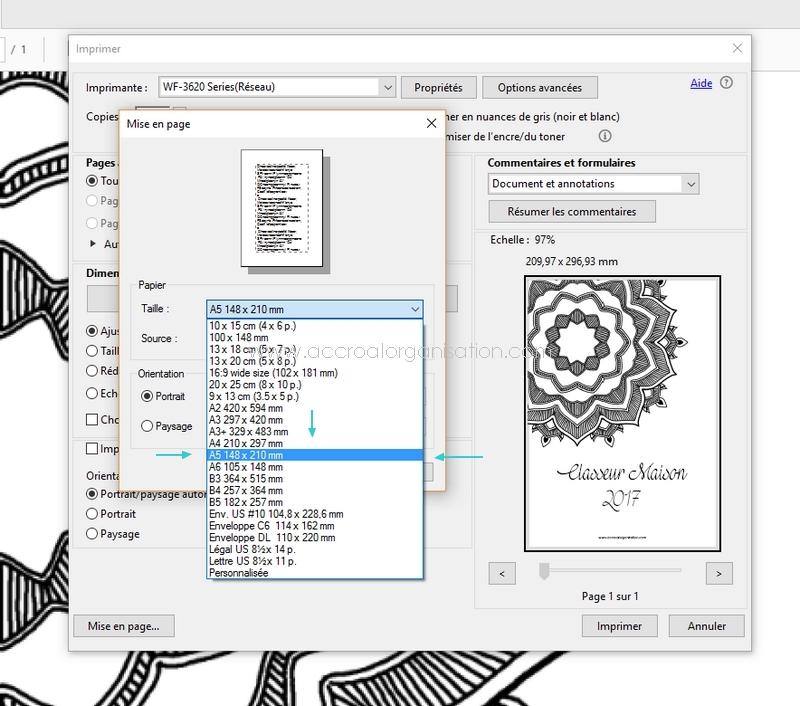Click the Aide link

point(701,83)
